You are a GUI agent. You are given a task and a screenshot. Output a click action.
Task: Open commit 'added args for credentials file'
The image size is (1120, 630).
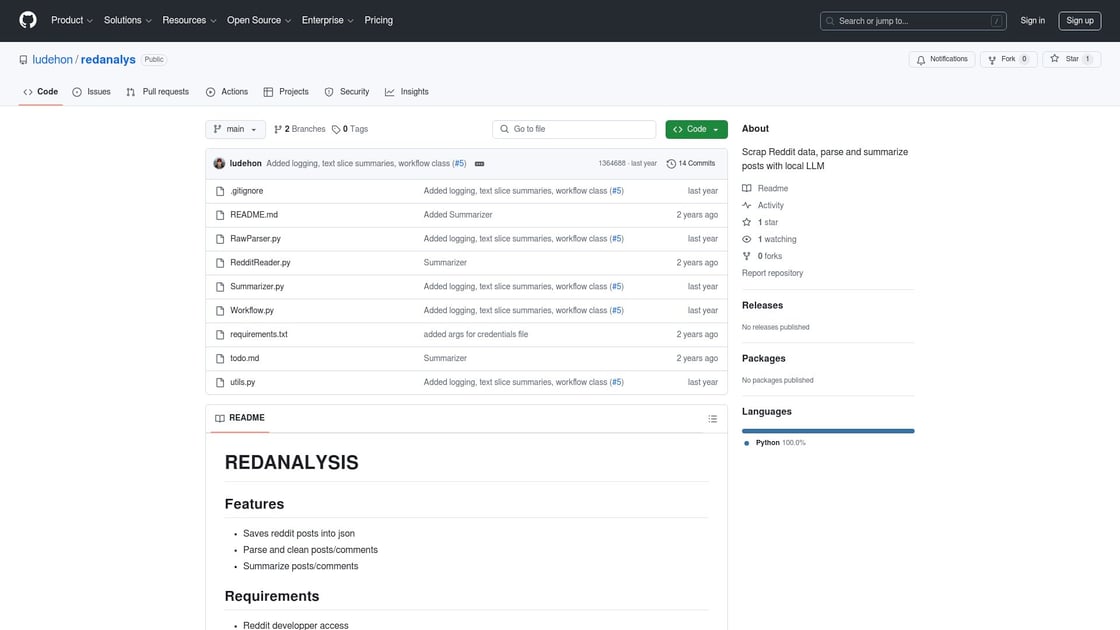click(476, 334)
